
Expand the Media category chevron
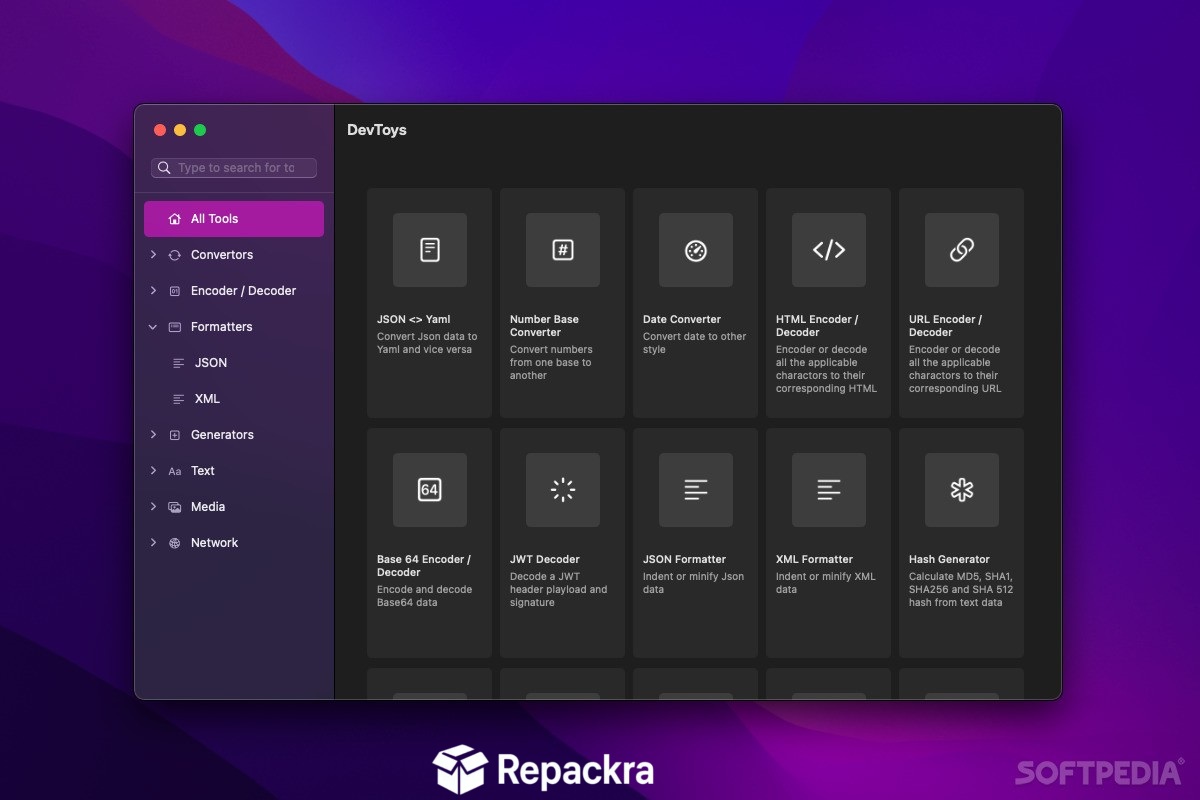point(153,507)
